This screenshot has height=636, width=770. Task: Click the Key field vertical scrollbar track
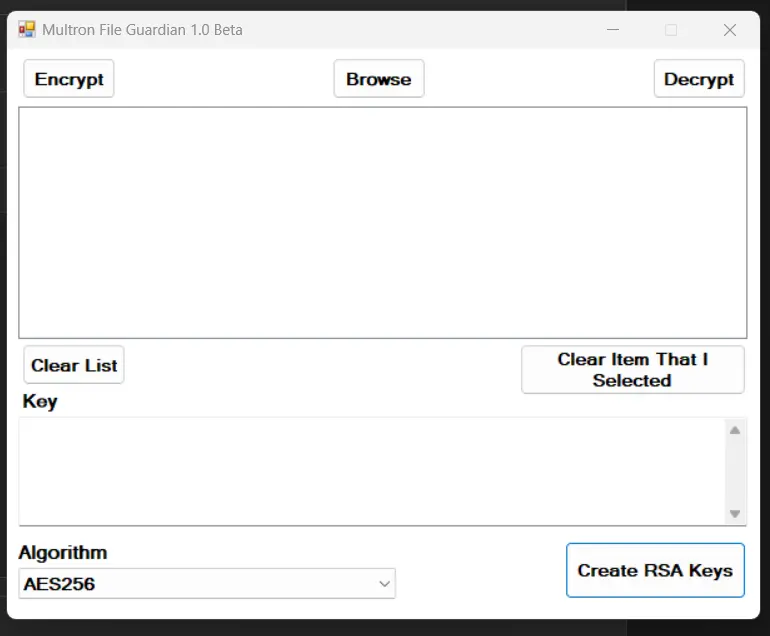[x=735, y=472]
